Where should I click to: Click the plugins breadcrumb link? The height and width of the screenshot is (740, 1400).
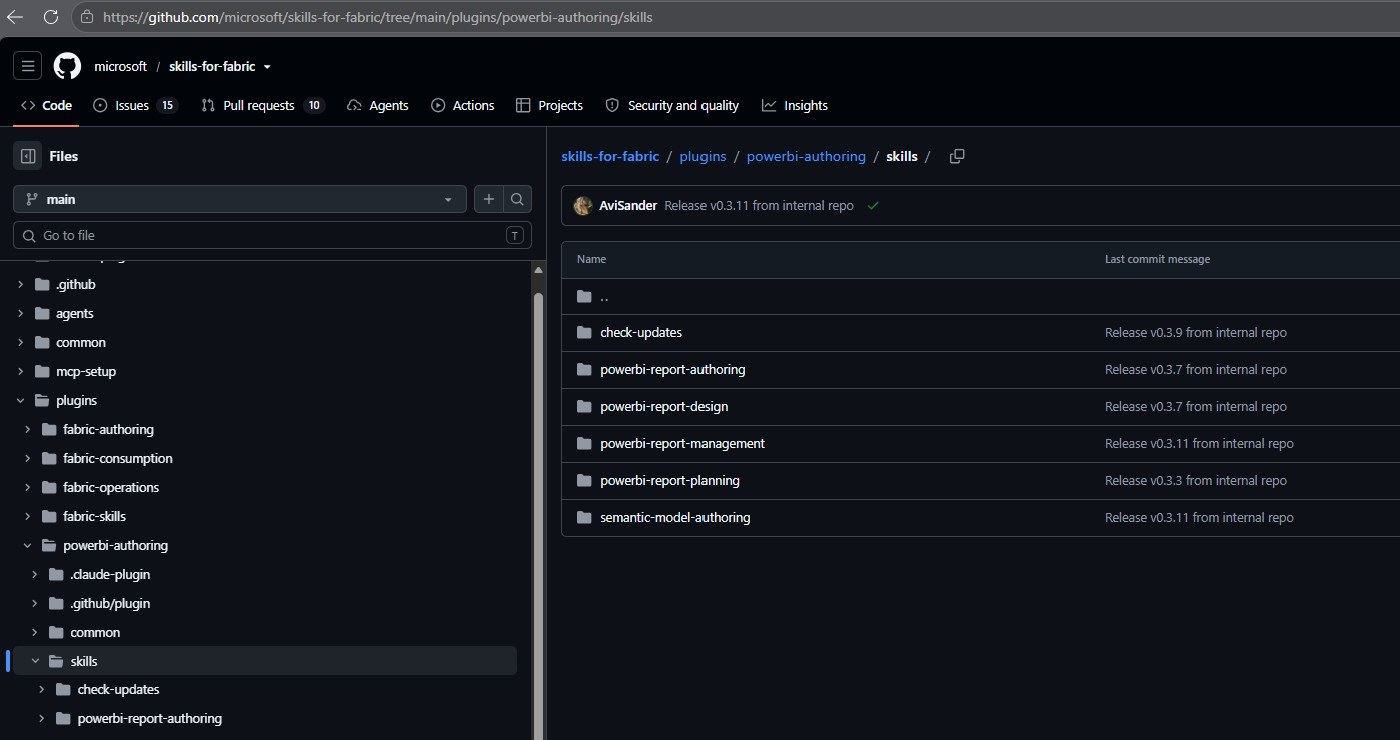click(703, 156)
